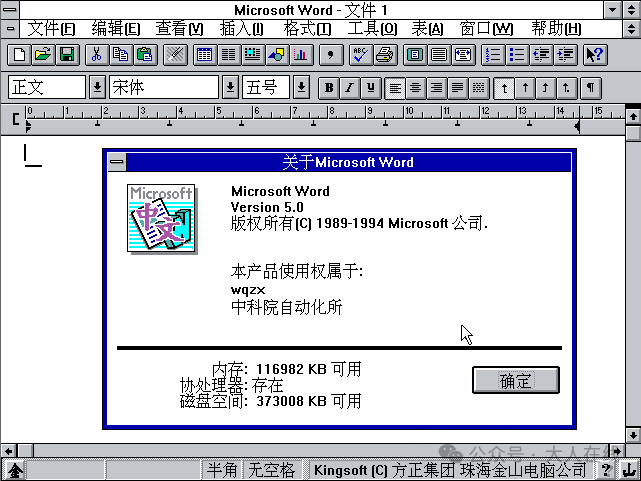
Task: Click the Print icon
Action: 385,55
